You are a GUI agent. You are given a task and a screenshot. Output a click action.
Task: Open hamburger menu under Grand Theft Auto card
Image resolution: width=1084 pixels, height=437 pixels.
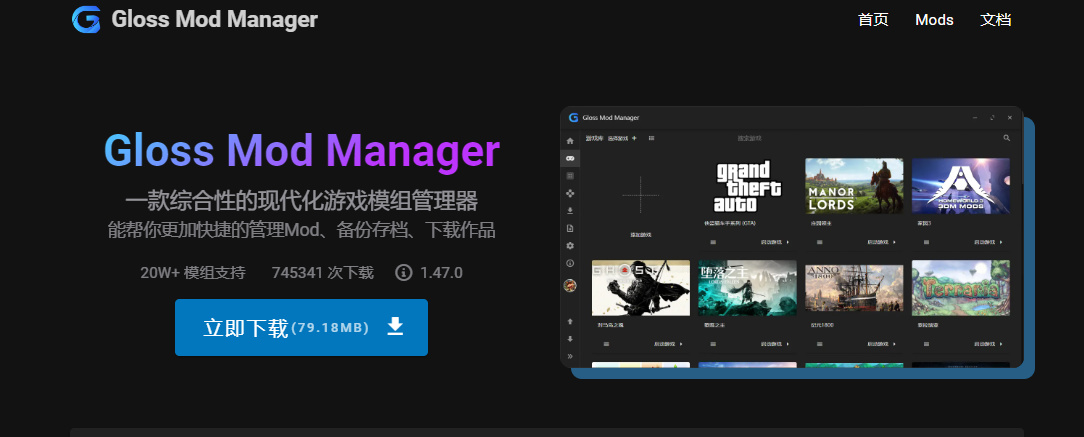[x=713, y=243]
